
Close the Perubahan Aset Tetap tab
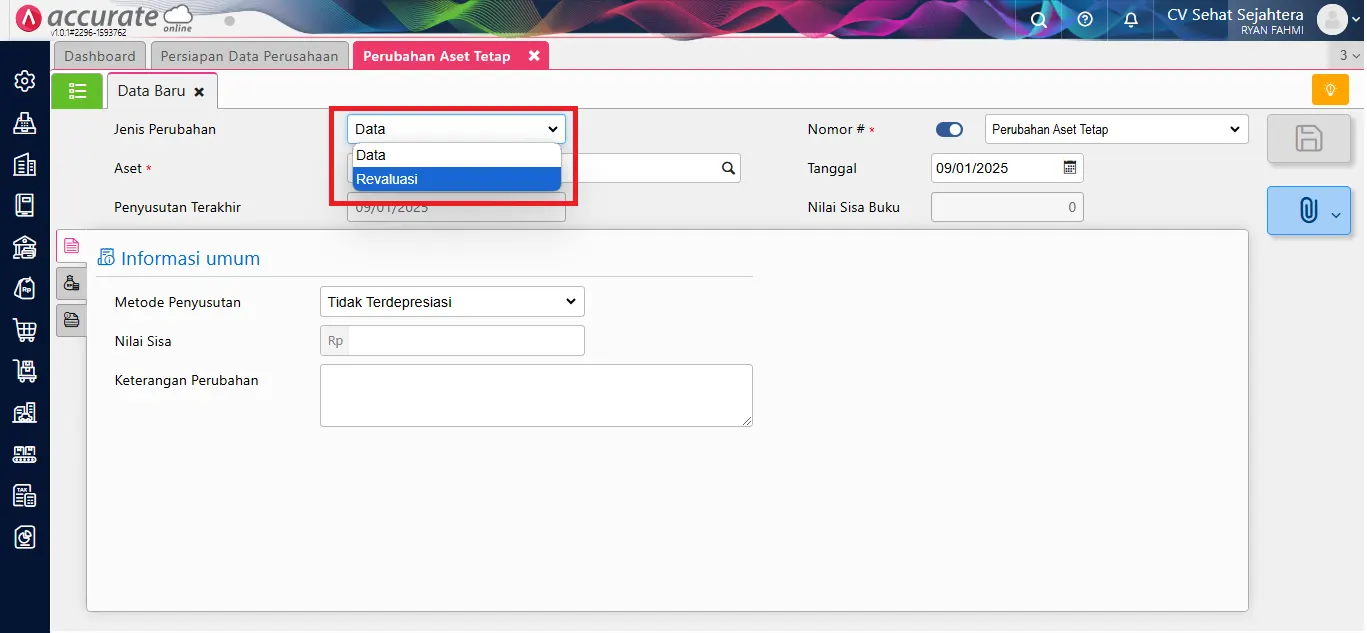(534, 56)
